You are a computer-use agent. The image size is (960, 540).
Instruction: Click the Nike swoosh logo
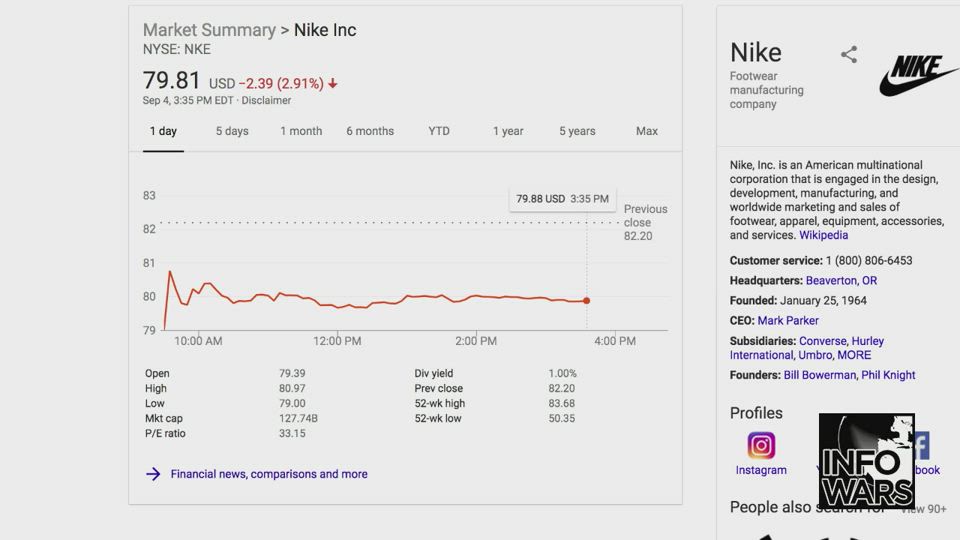click(919, 75)
